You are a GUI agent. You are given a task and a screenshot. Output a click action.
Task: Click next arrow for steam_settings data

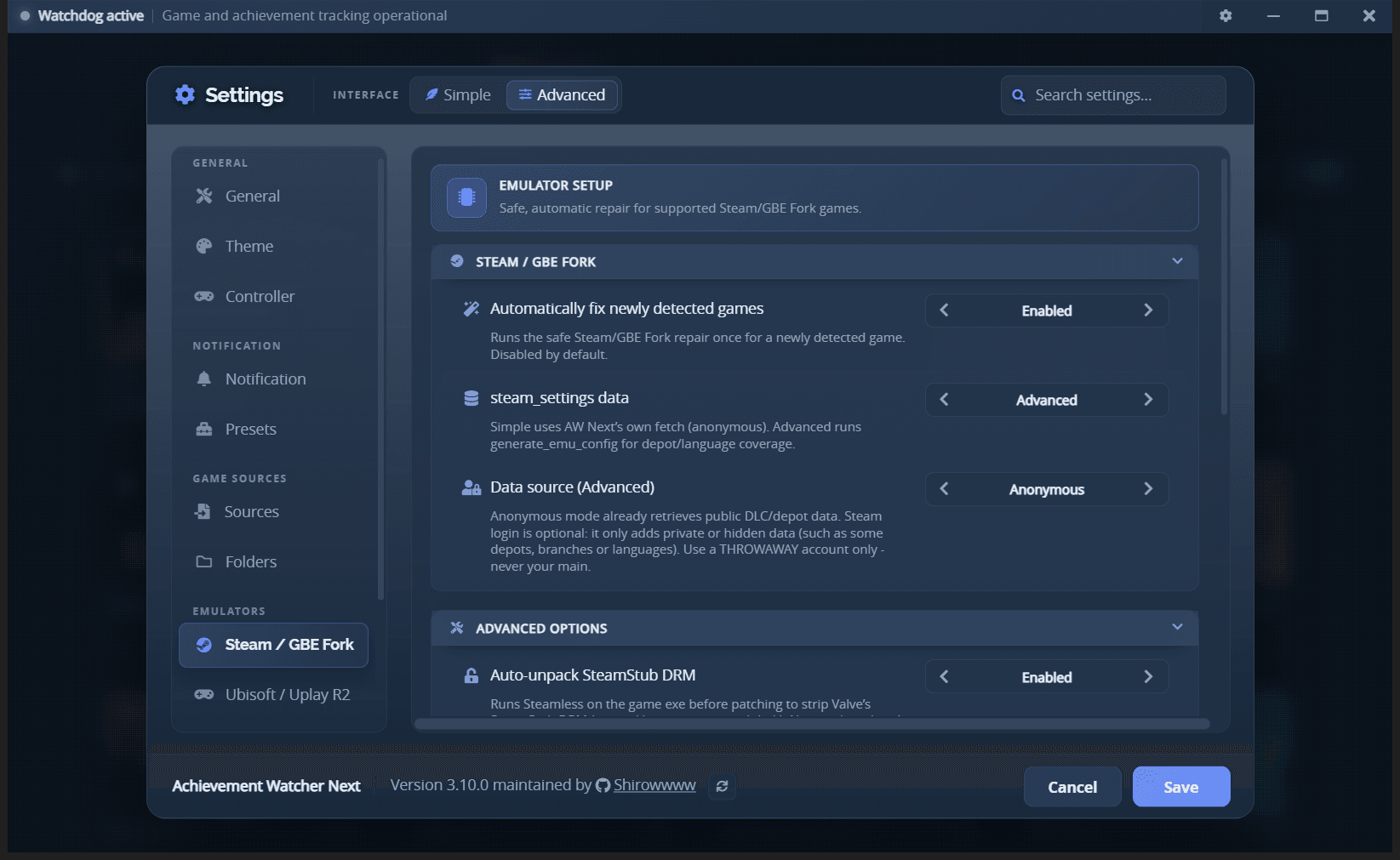click(1148, 400)
